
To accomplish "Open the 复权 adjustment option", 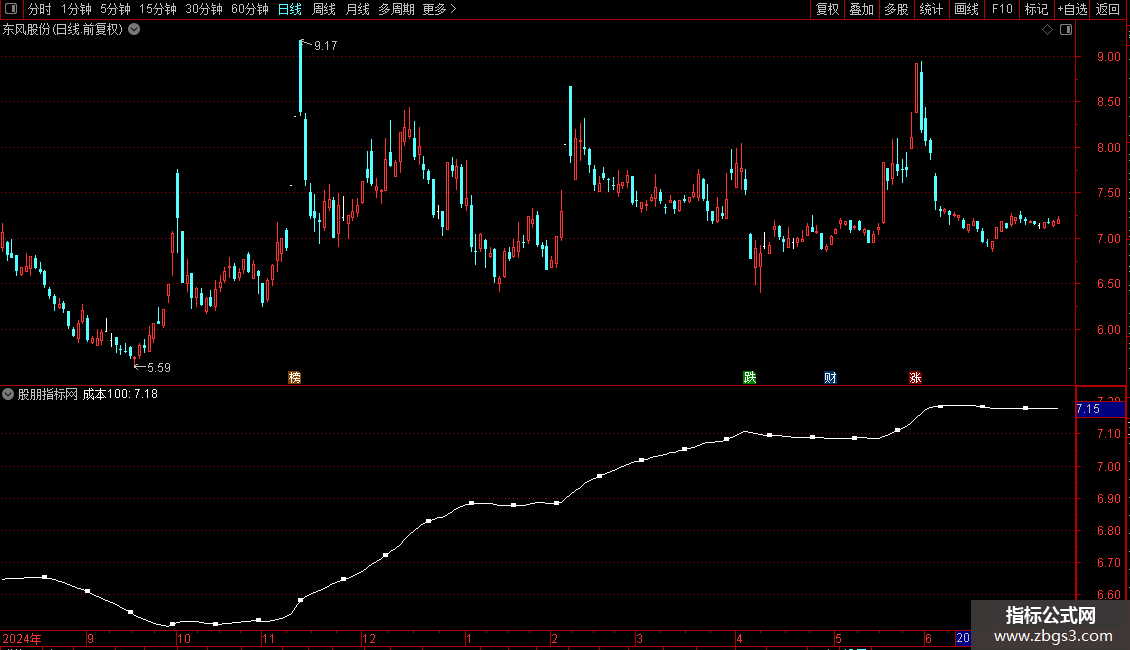I will point(827,9).
